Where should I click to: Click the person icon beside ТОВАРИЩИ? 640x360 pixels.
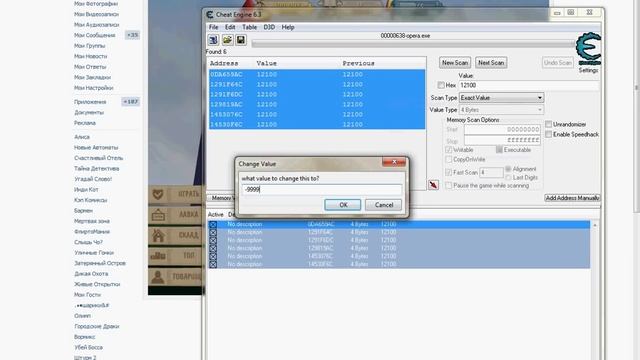click(x=158, y=277)
